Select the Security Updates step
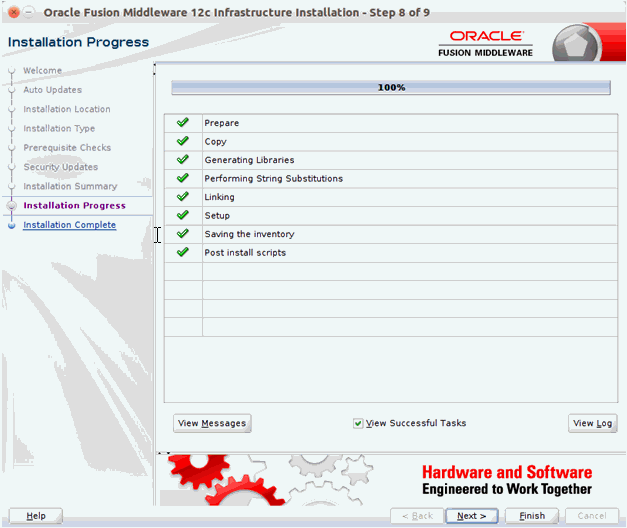 61,167
